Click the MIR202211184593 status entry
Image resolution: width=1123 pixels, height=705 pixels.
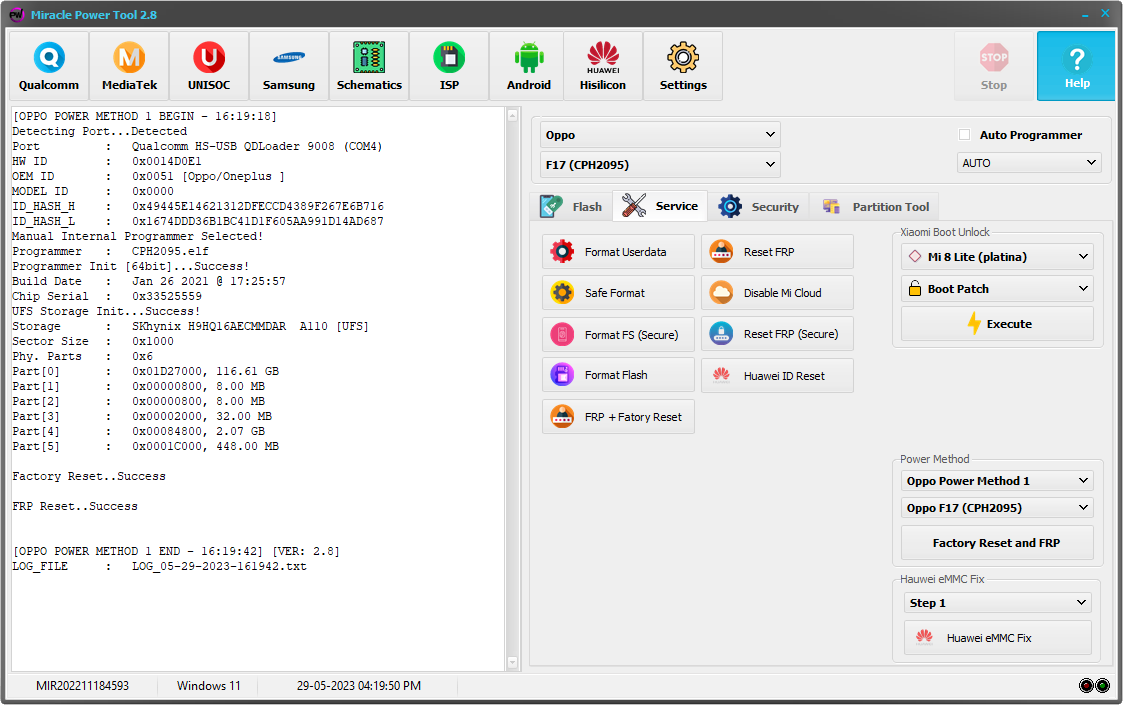pyautogui.click(x=82, y=686)
